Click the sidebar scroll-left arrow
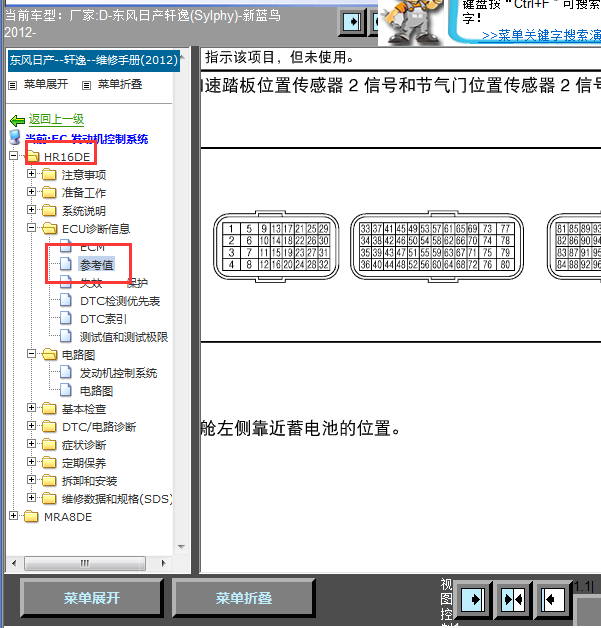This screenshot has width=601, height=628. coord(14,563)
